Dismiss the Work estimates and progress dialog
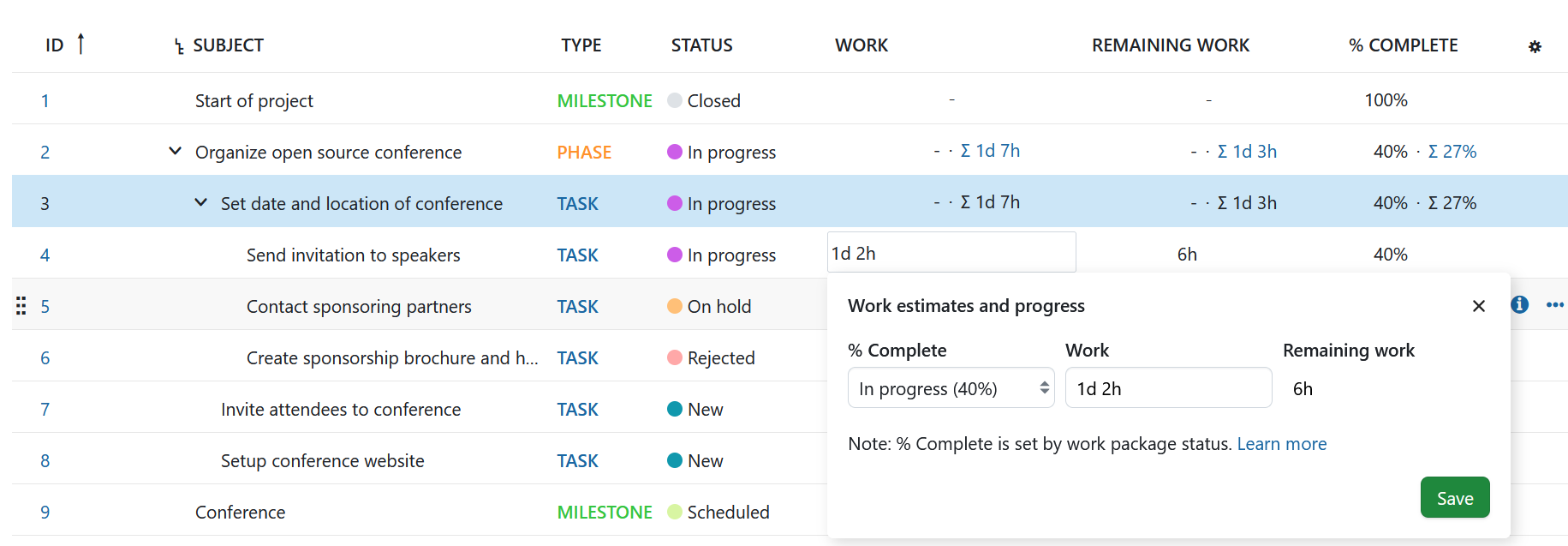This screenshot has width=1568, height=546. (1479, 305)
